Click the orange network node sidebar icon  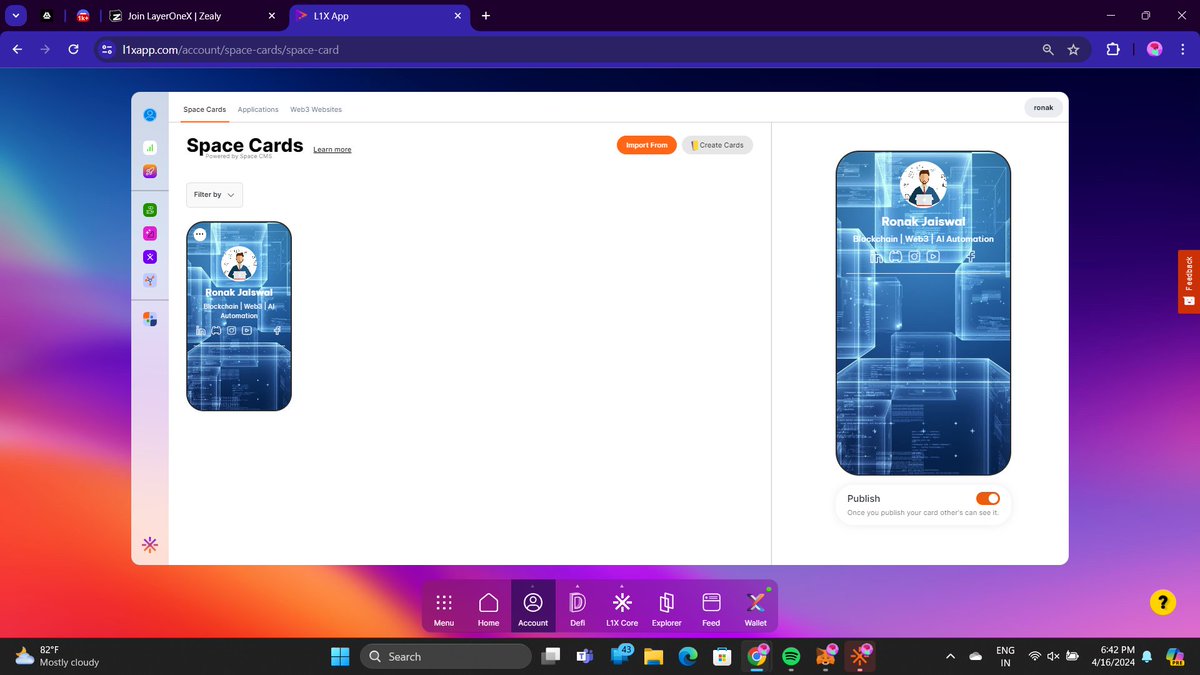(150, 280)
